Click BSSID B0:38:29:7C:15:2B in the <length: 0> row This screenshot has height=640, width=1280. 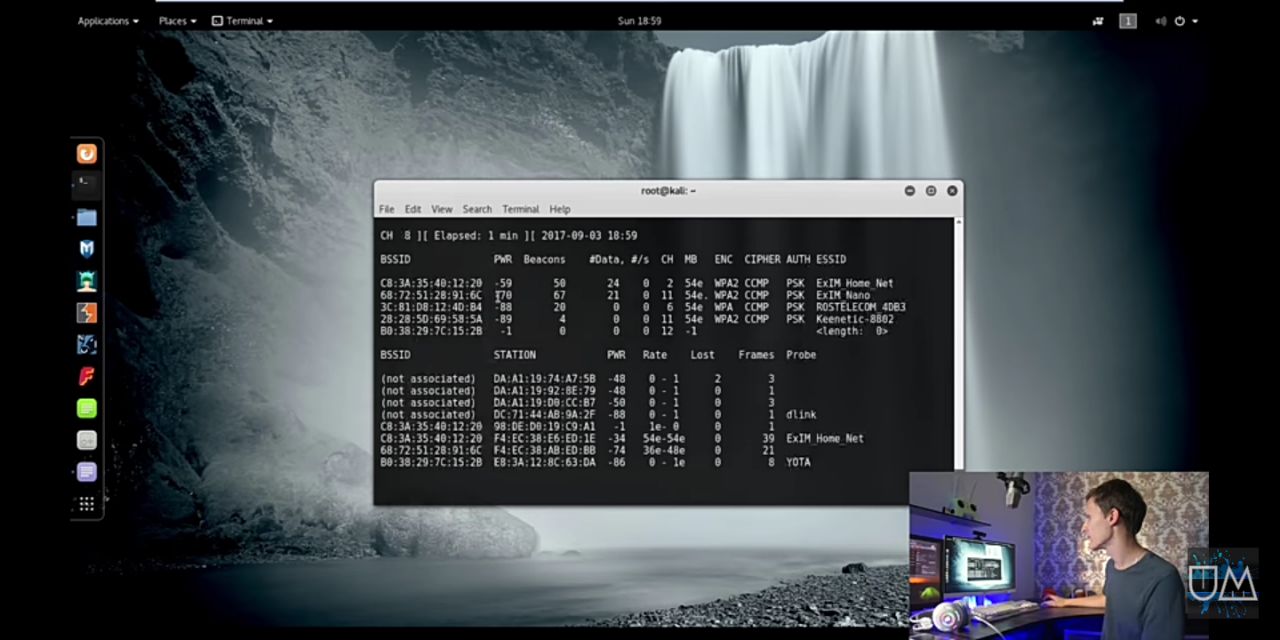tap(431, 331)
